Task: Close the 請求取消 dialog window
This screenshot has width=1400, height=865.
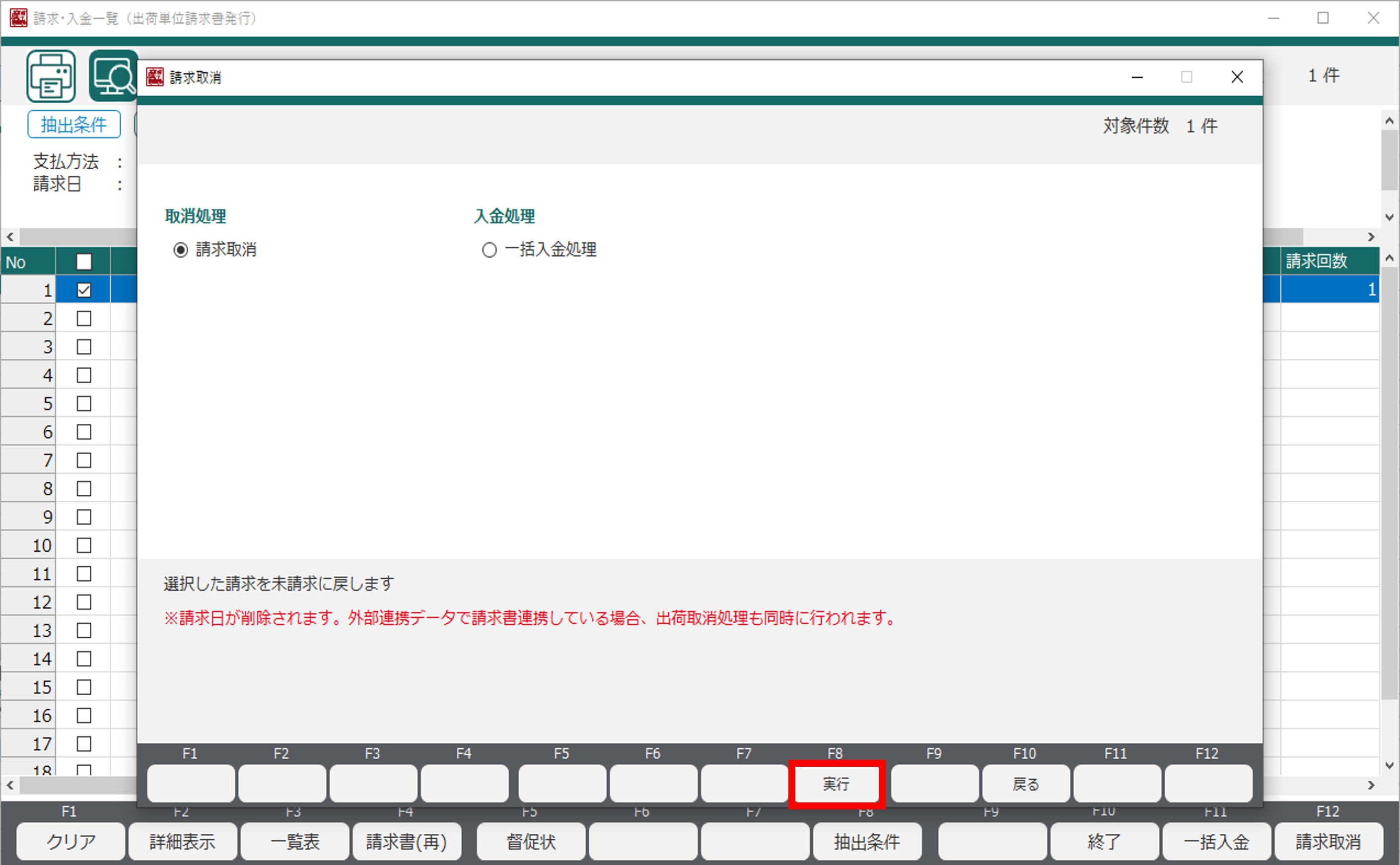Action: [x=1236, y=76]
